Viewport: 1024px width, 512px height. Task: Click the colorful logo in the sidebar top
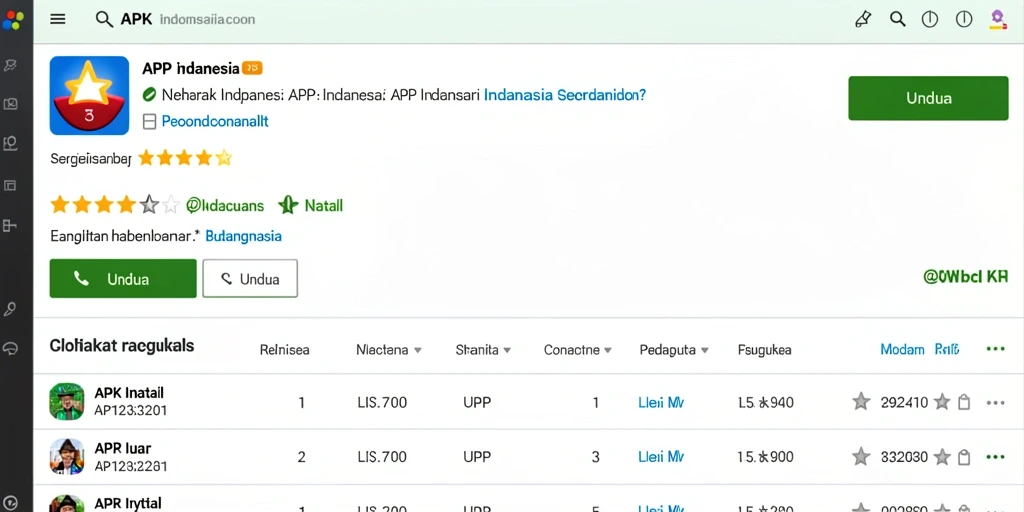point(12,19)
